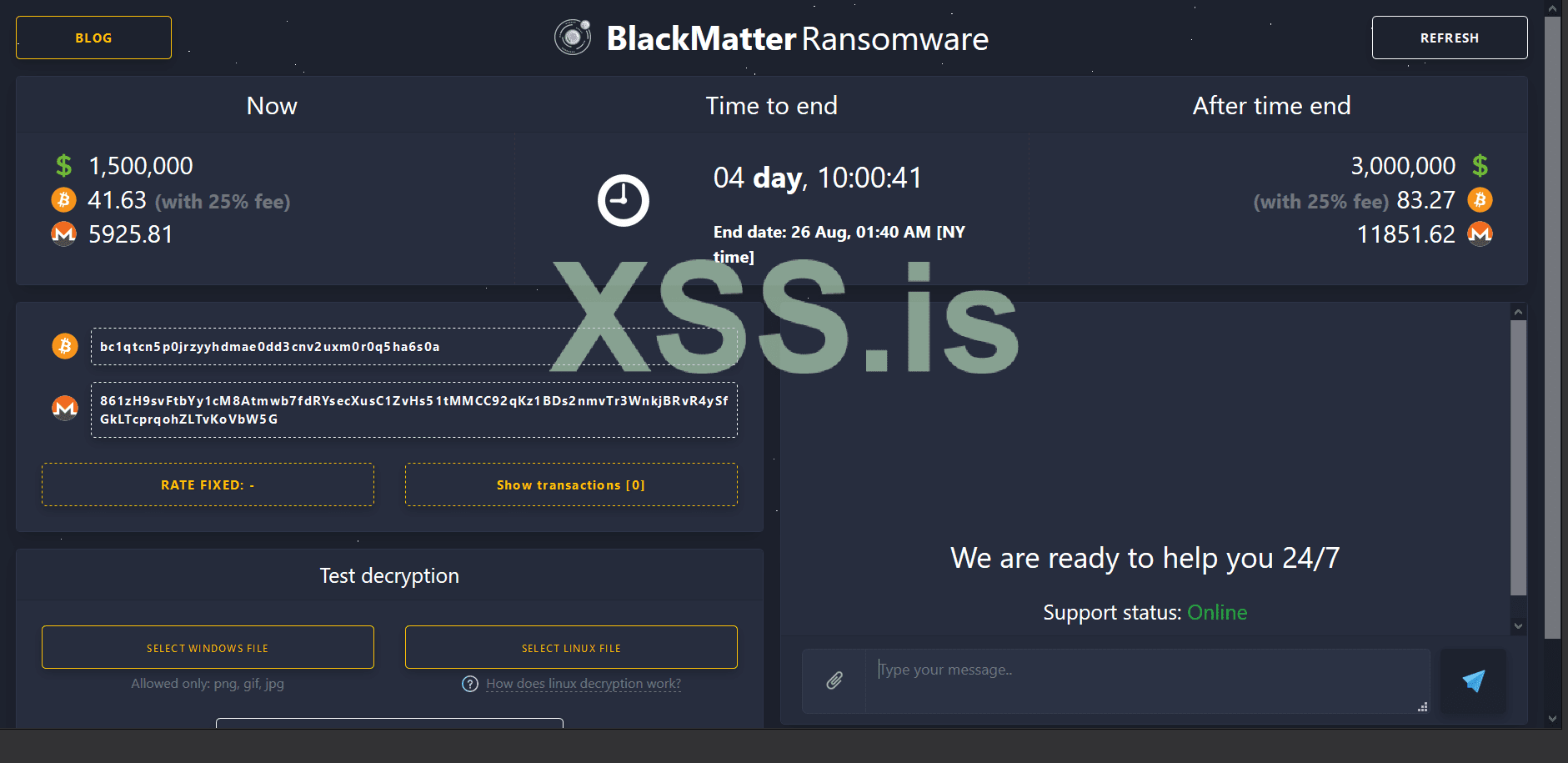Click the 'Time to end' heading

pos(771,106)
